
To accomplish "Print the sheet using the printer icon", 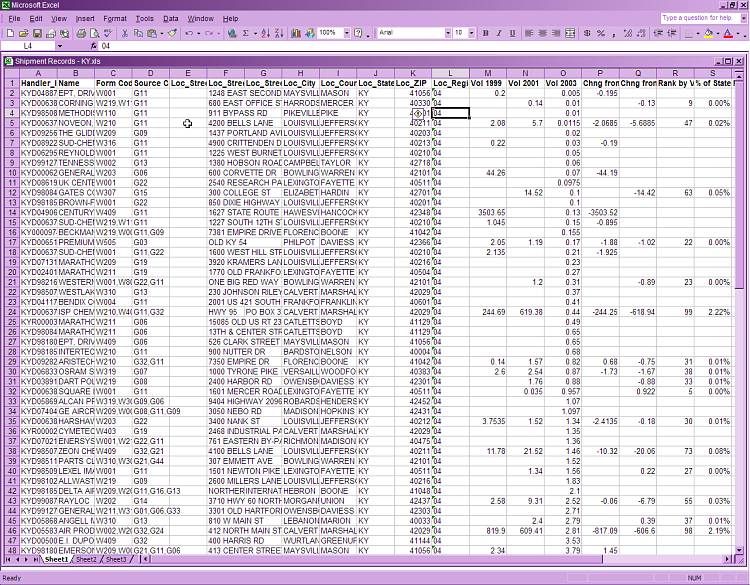I will tap(81, 33).
